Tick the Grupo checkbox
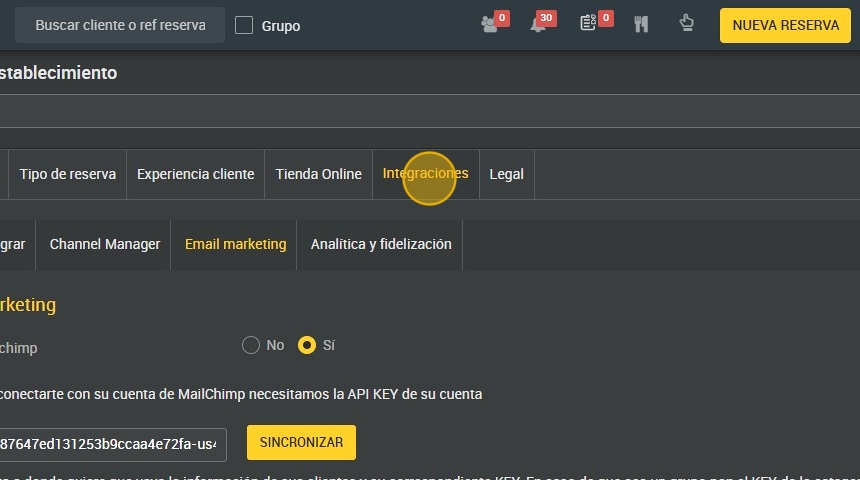 244,25
